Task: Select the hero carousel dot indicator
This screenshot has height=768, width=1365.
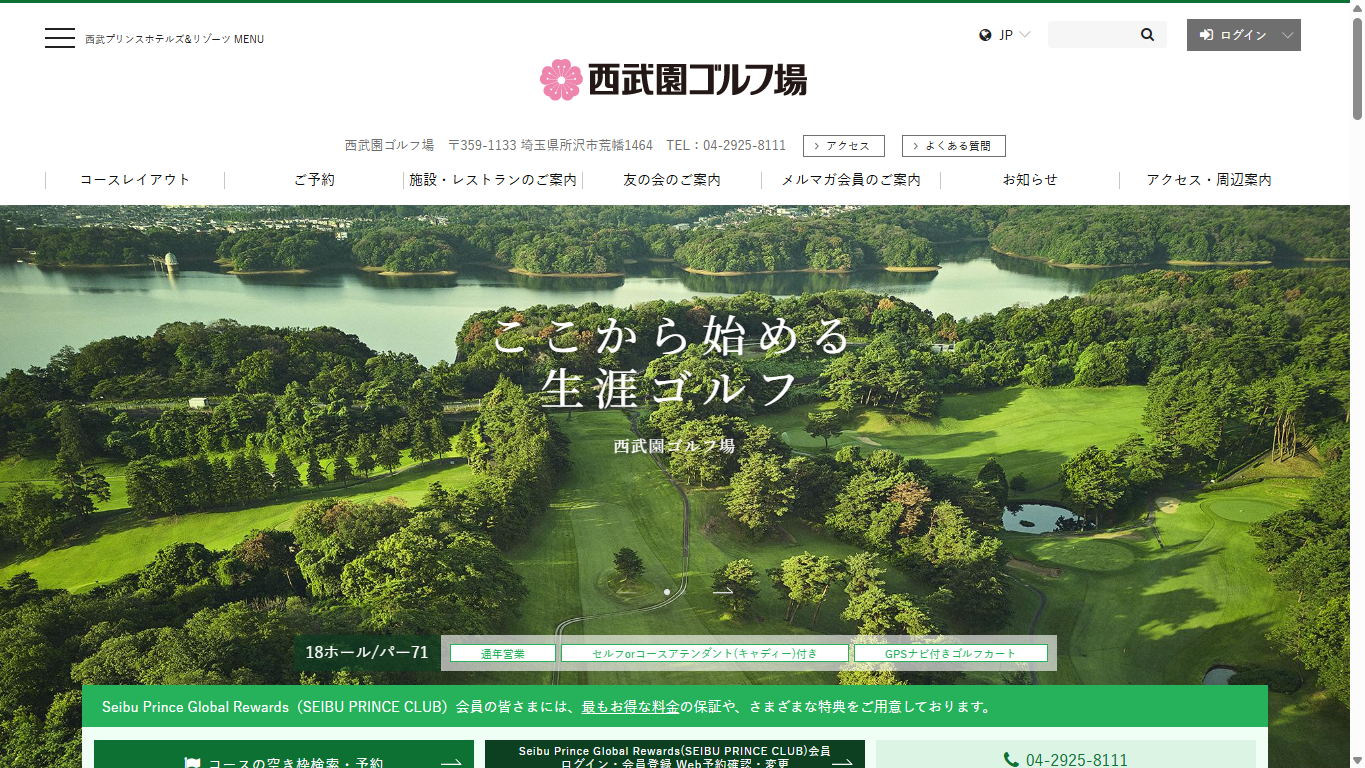Action: (667, 592)
